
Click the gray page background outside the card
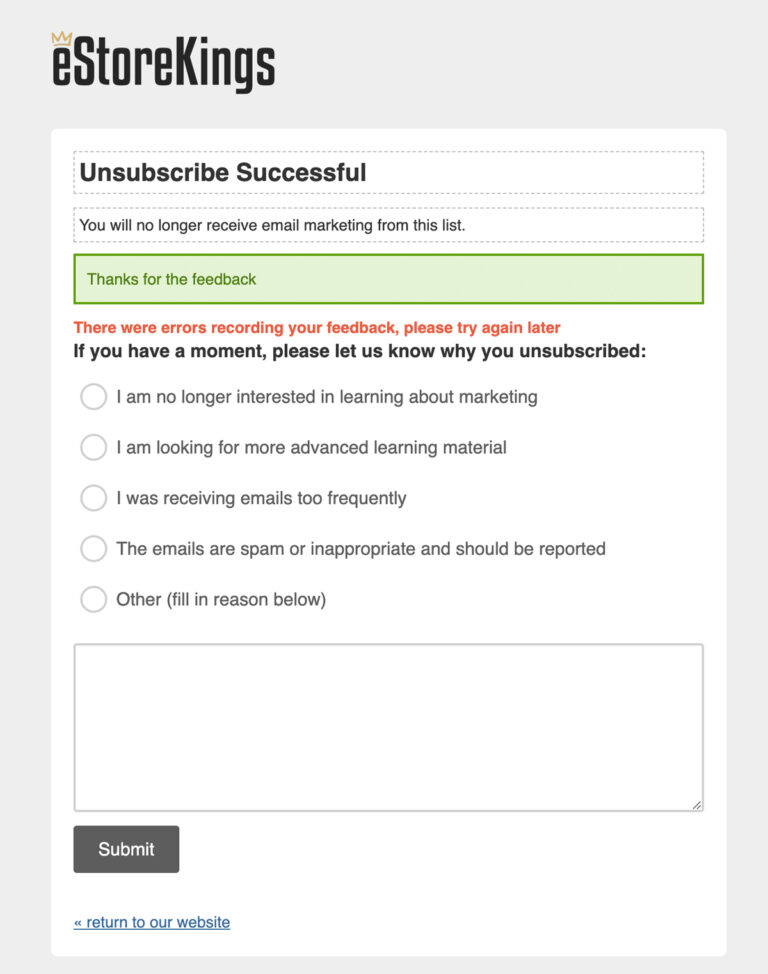coord(20,500)
